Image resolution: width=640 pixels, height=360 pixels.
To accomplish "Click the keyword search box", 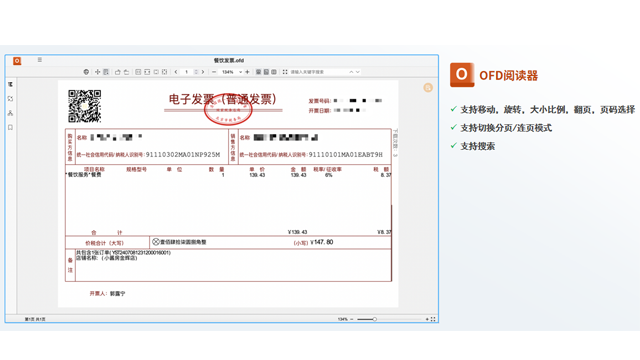I will click(x=318, y=72).
